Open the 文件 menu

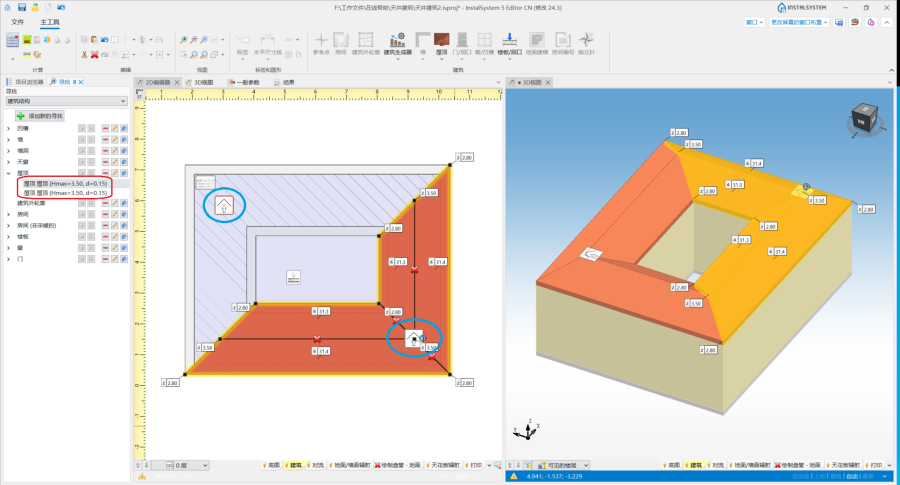(x=17, y=21)
